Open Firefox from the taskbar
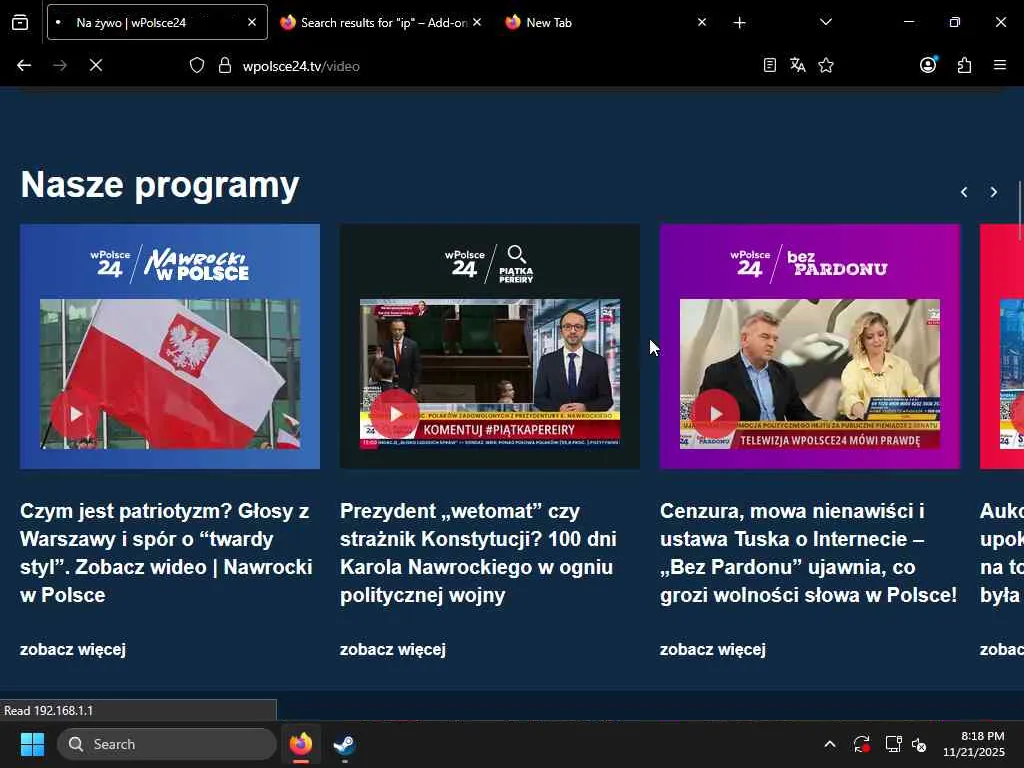 301,744
